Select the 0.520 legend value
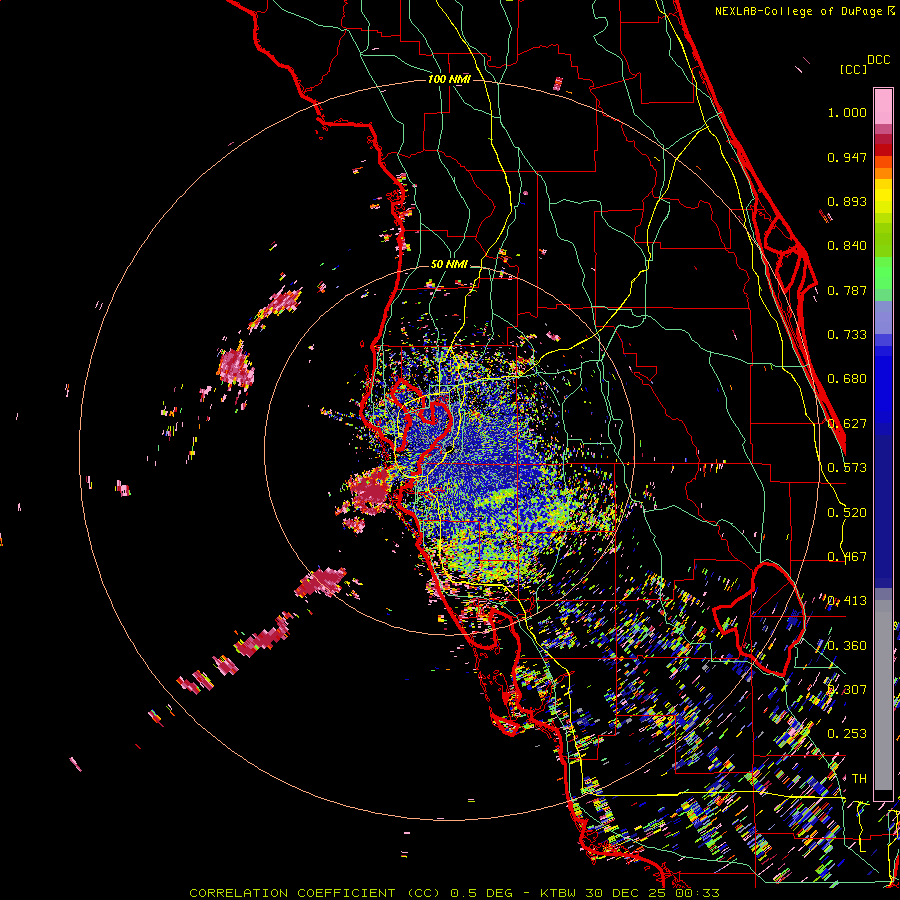 [x=847, y=513]
